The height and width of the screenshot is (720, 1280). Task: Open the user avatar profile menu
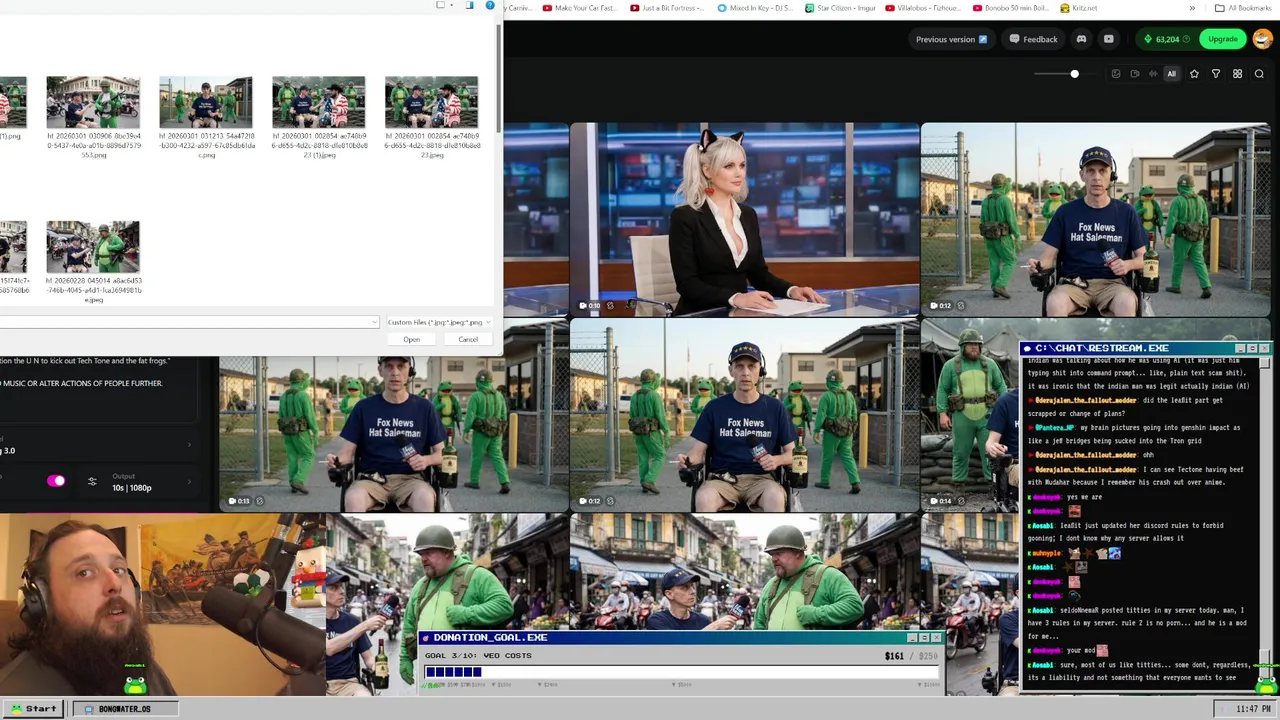coord(1261,39)
